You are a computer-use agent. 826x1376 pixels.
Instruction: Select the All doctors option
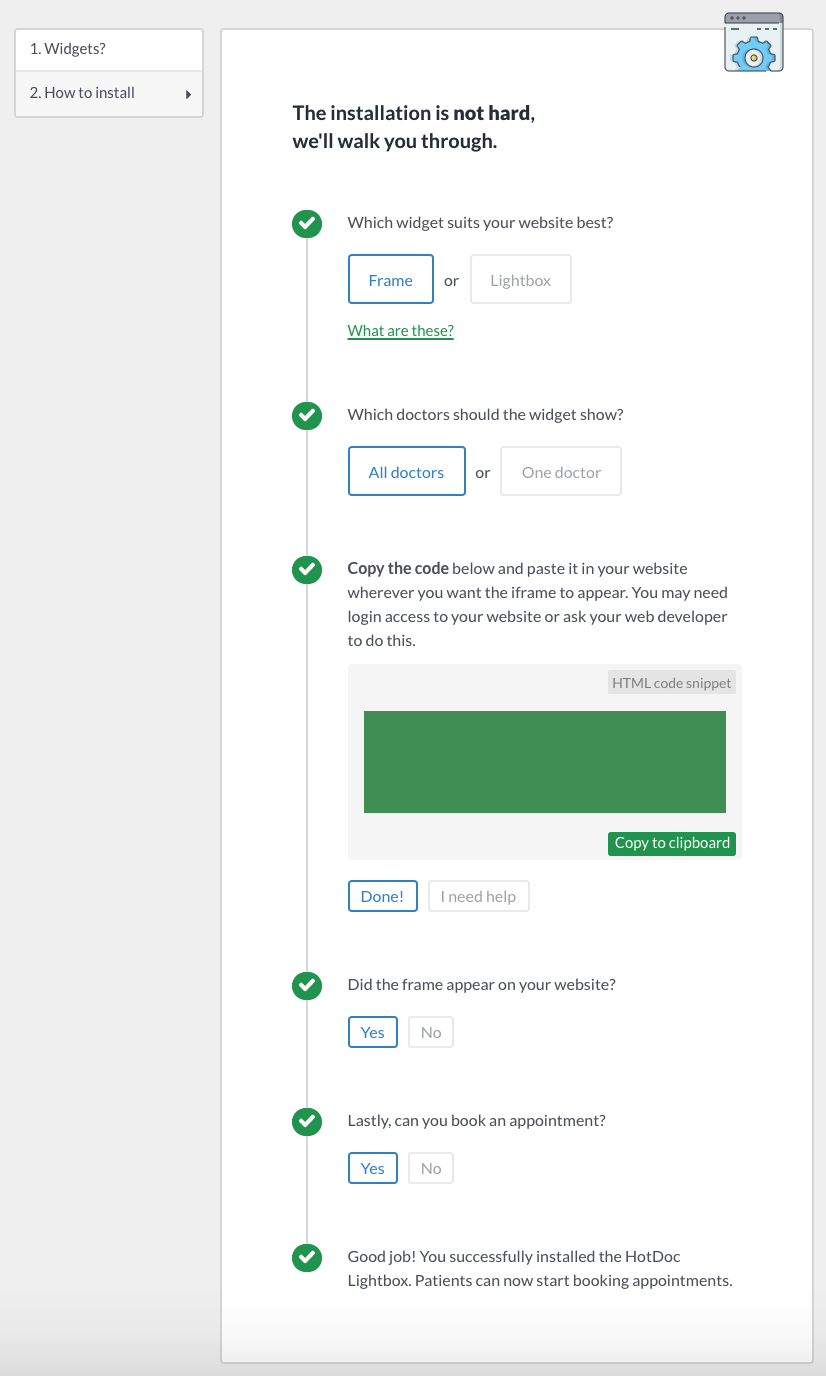point(406,471)
